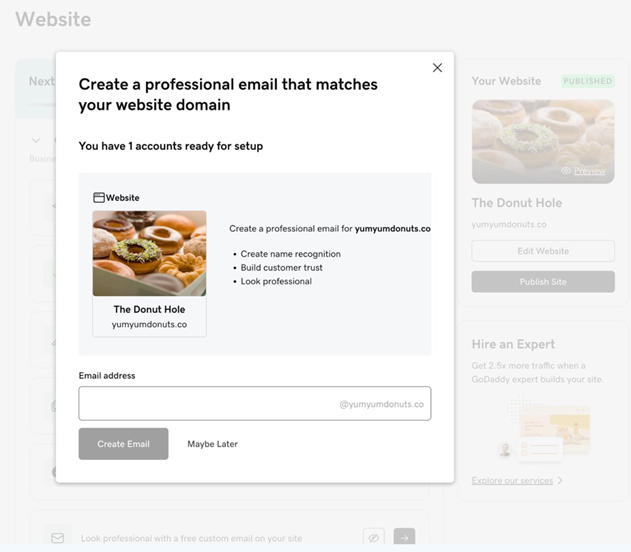Click the Create Email button
Viewport: 631px width, 552px height.
pos(124,444)
